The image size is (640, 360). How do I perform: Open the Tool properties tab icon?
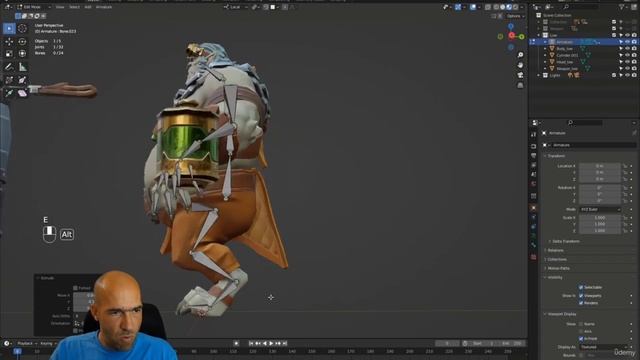tap(533, 134)
